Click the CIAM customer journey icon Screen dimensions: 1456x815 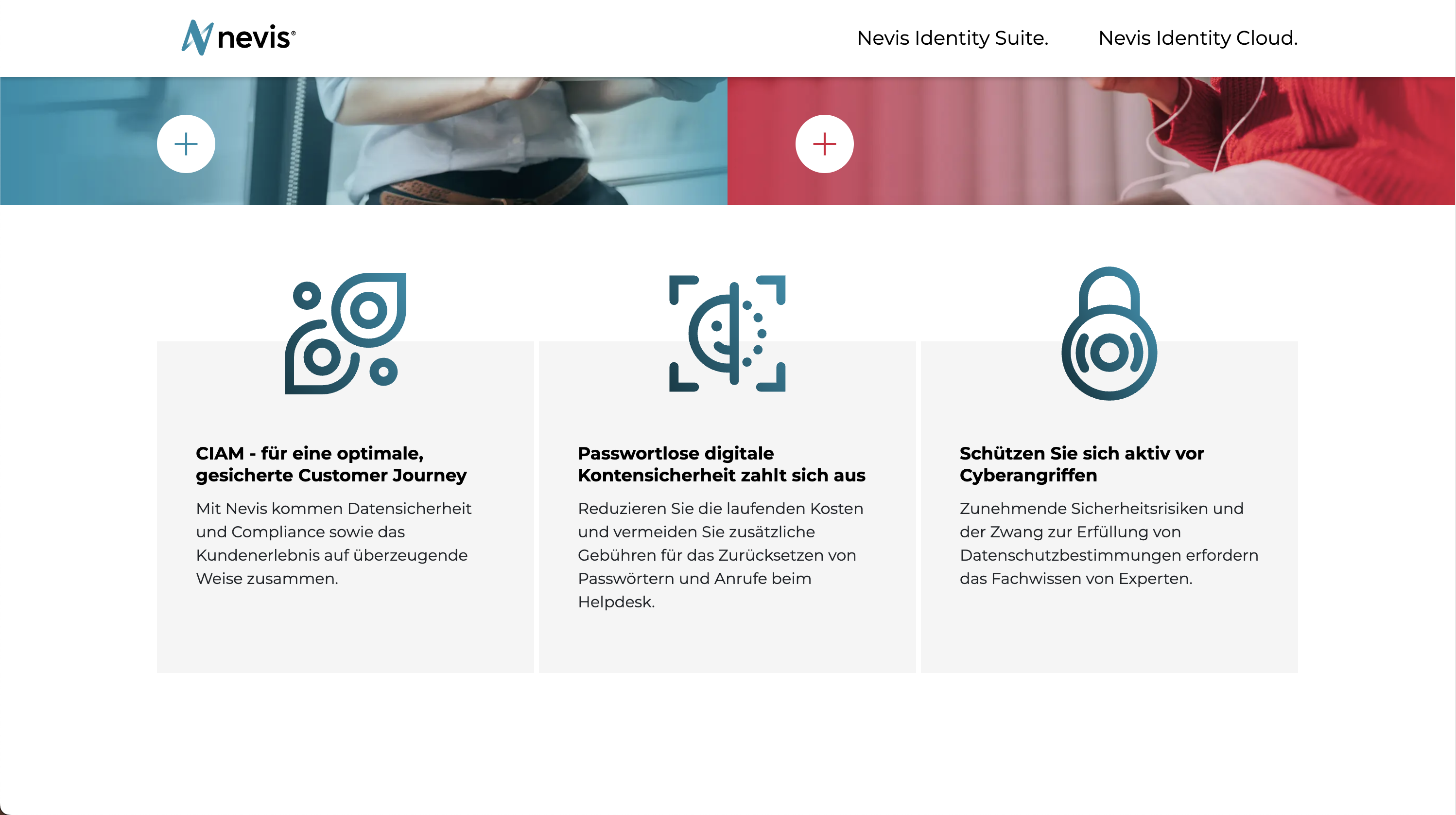(x=346, y=333)
